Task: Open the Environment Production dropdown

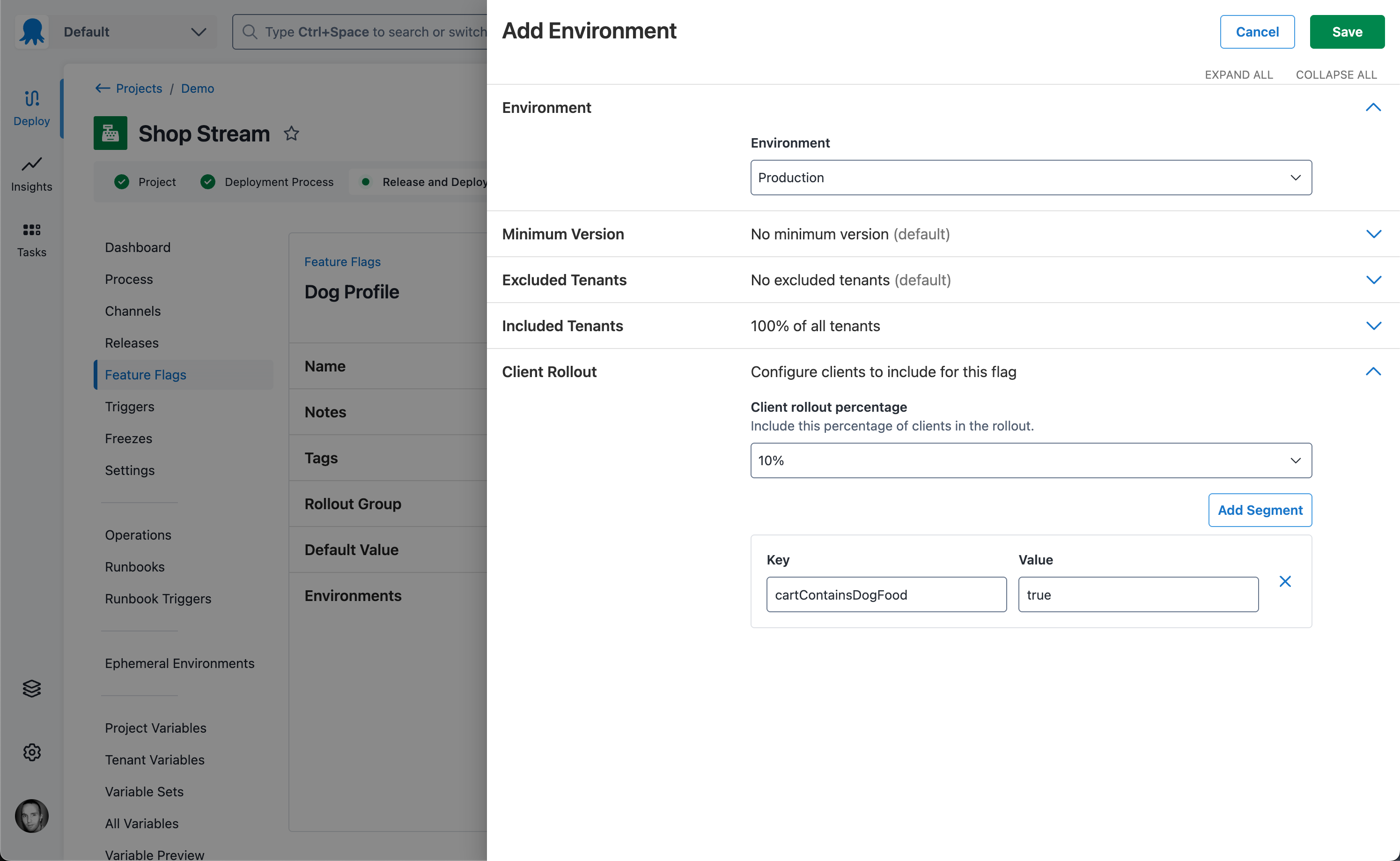Action: (x=1031, y=178)
